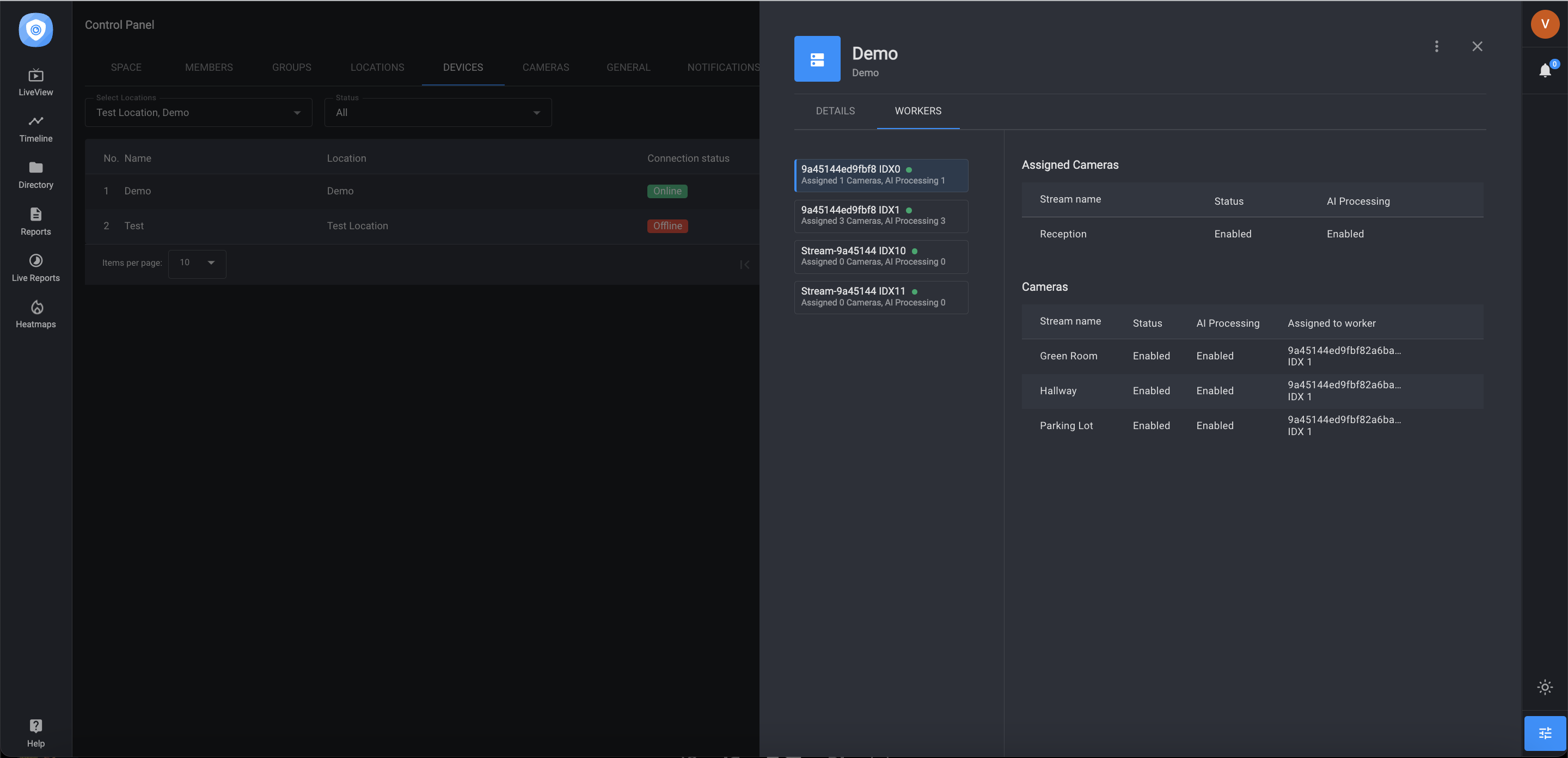This screenshot has width=1568, height=758.
Task: Select worker Stream-9a45144 IDX11
Action: [881, 297]
